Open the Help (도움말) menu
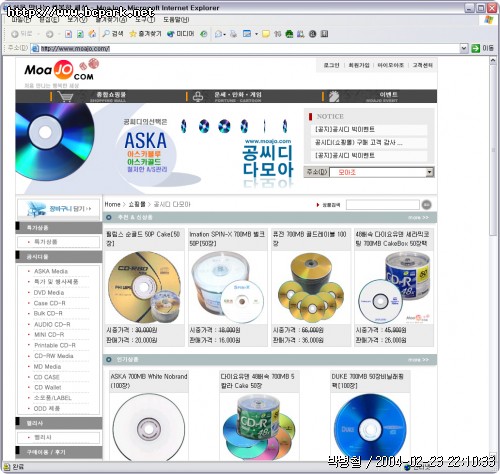 click(176, 20)
